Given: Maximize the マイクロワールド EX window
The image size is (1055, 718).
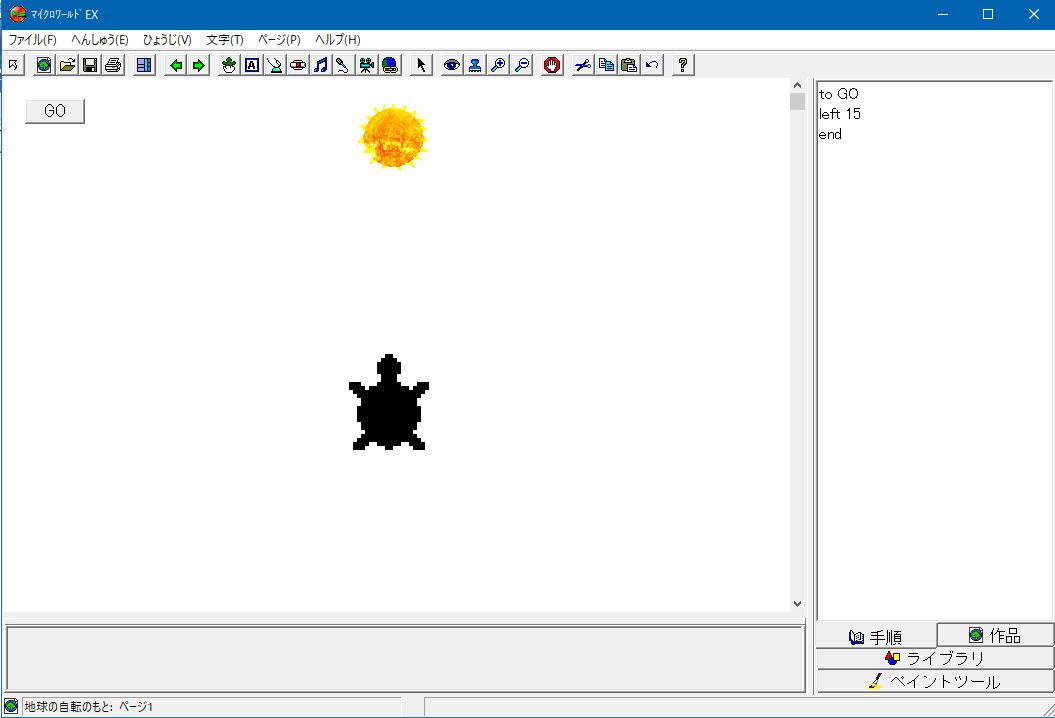Looking at the screenshot, I should pyautogui.click(x=988, y=14).
